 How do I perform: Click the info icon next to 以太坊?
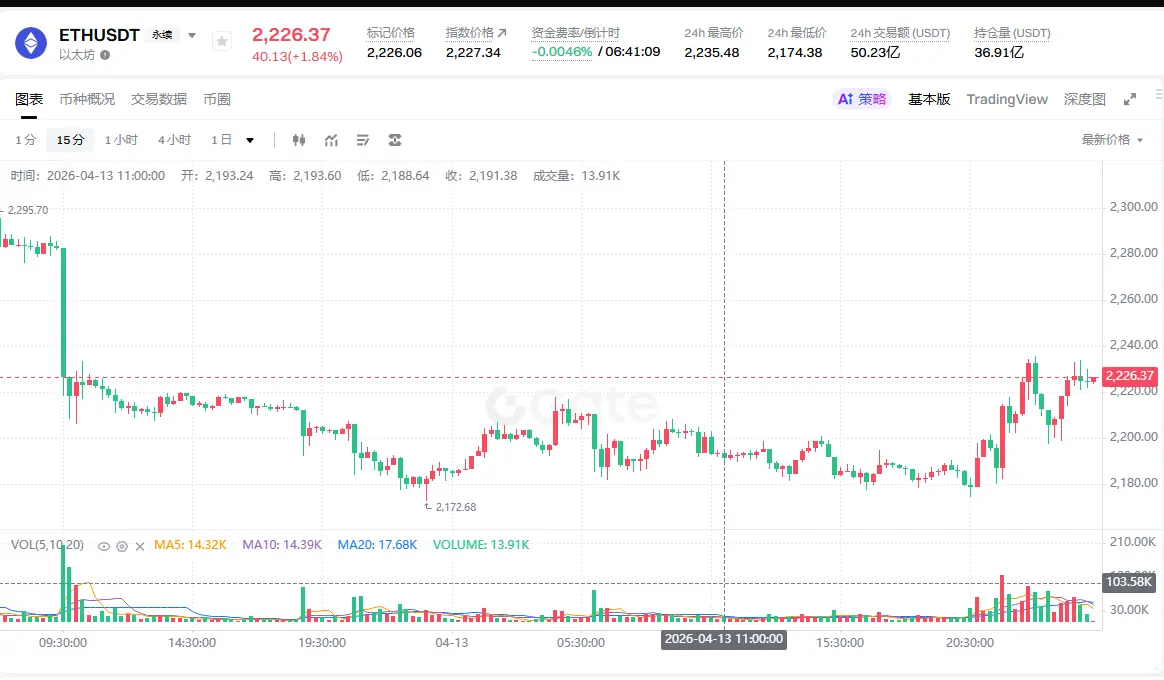click(105, 55)
